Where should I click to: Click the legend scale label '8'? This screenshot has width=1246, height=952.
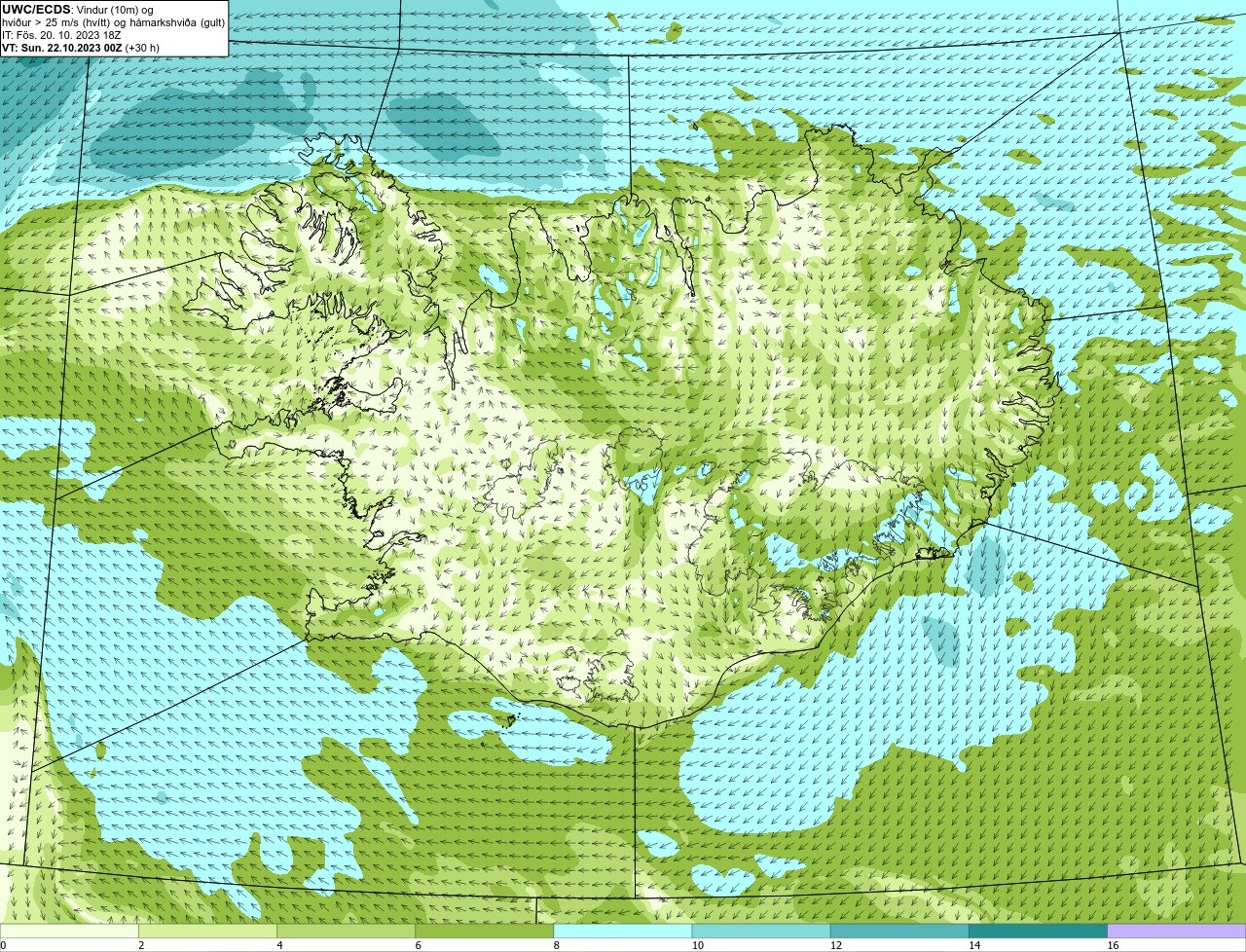(556, 945)
